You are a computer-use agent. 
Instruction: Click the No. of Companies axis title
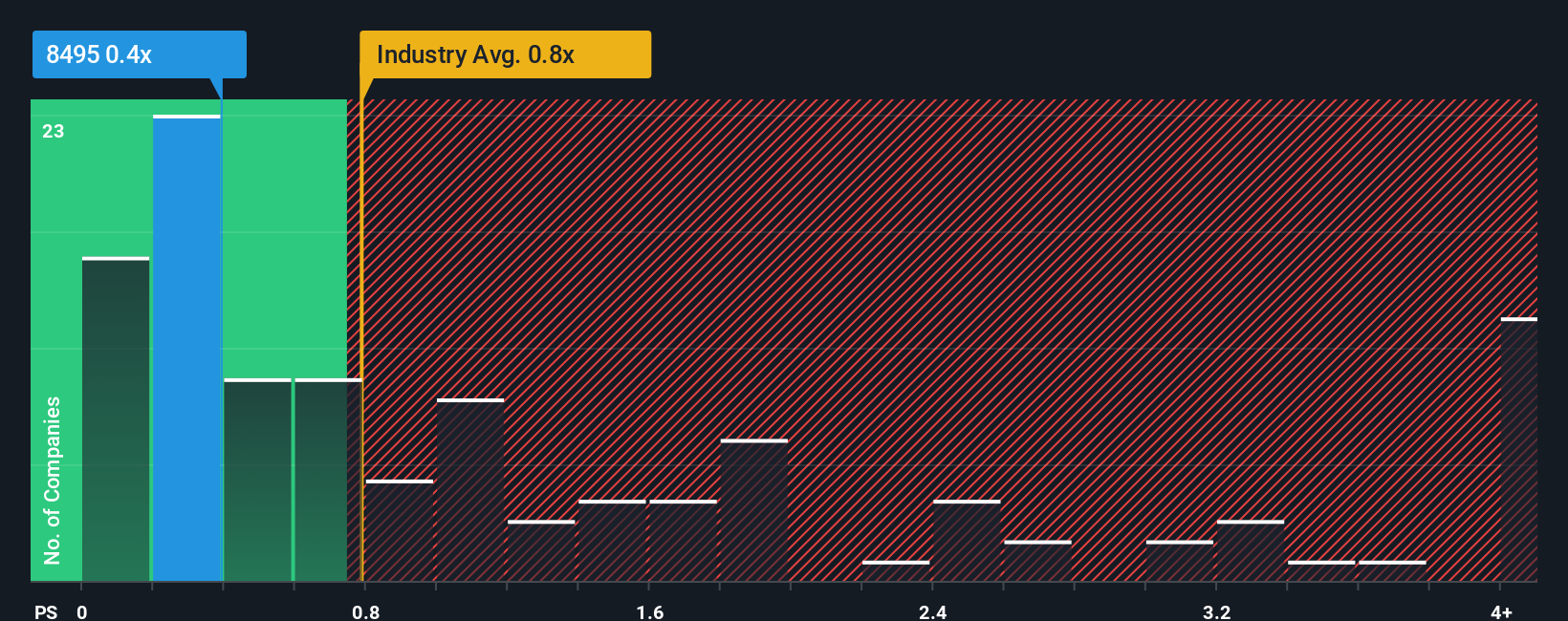coord(53,480)
